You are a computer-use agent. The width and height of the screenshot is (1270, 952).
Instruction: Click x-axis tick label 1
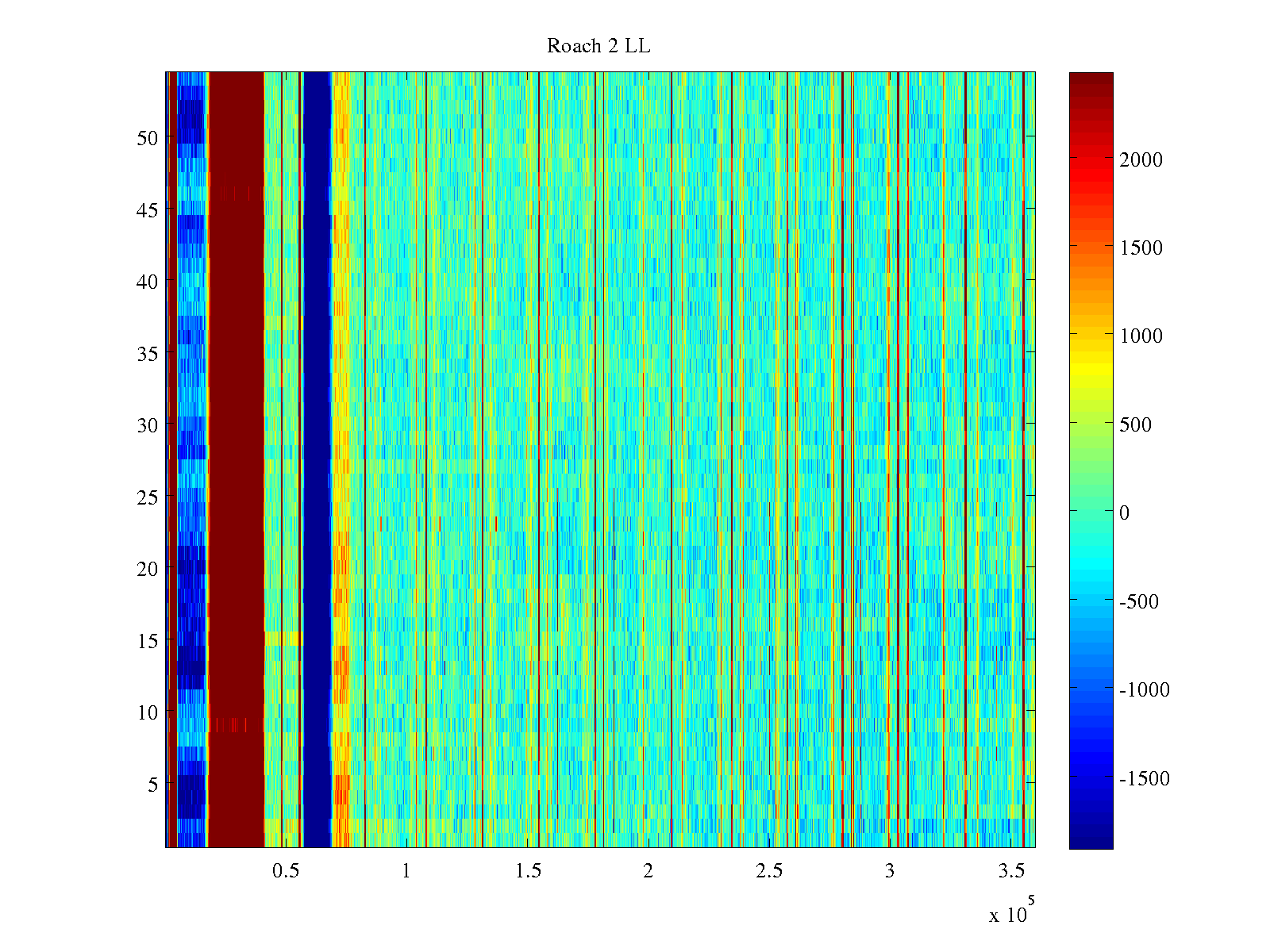[x=406, y=871]
